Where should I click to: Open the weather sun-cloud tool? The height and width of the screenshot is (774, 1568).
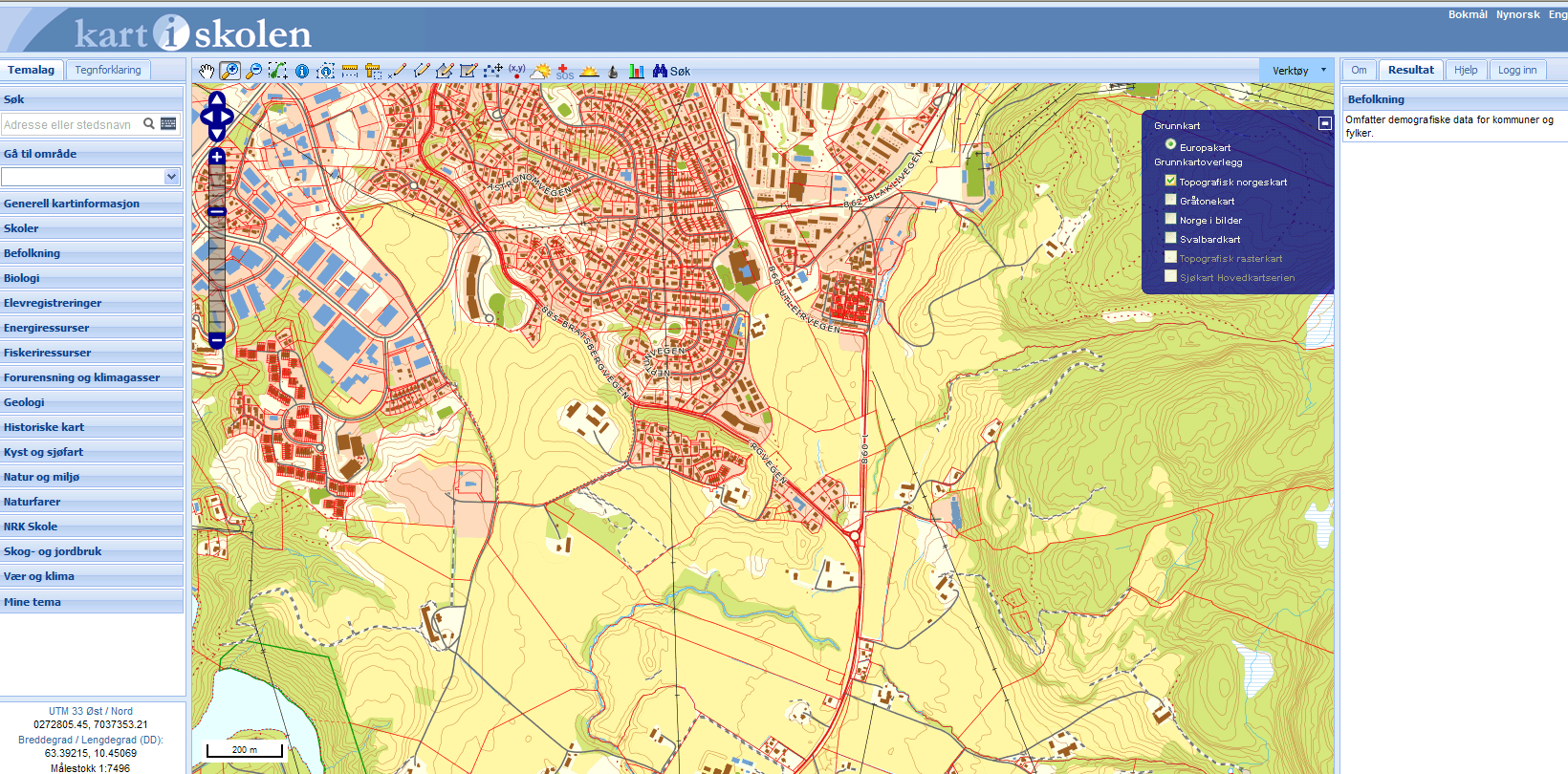[x=541, y=71]
